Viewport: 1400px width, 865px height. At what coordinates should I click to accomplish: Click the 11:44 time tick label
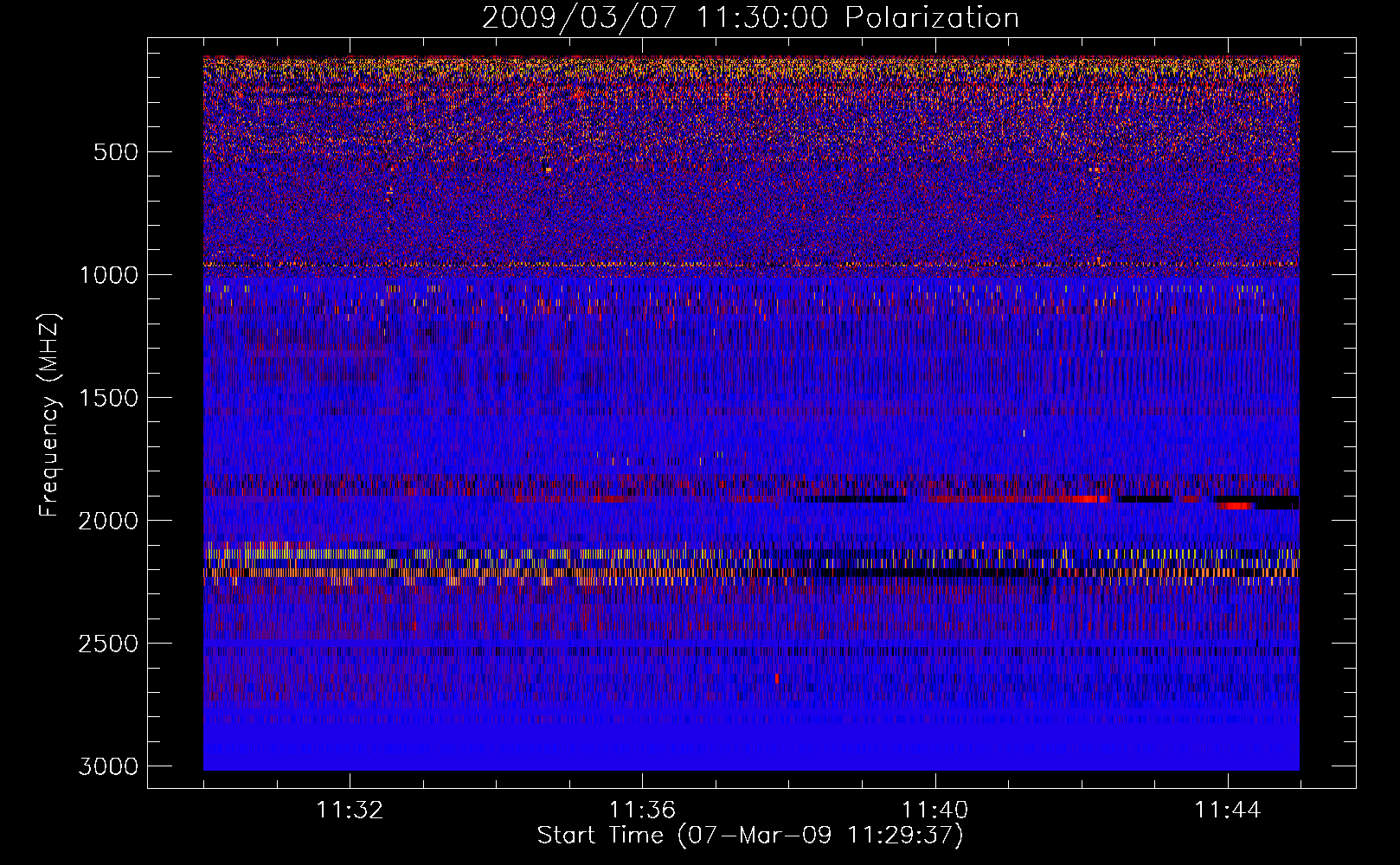(x=1228, y=811)
